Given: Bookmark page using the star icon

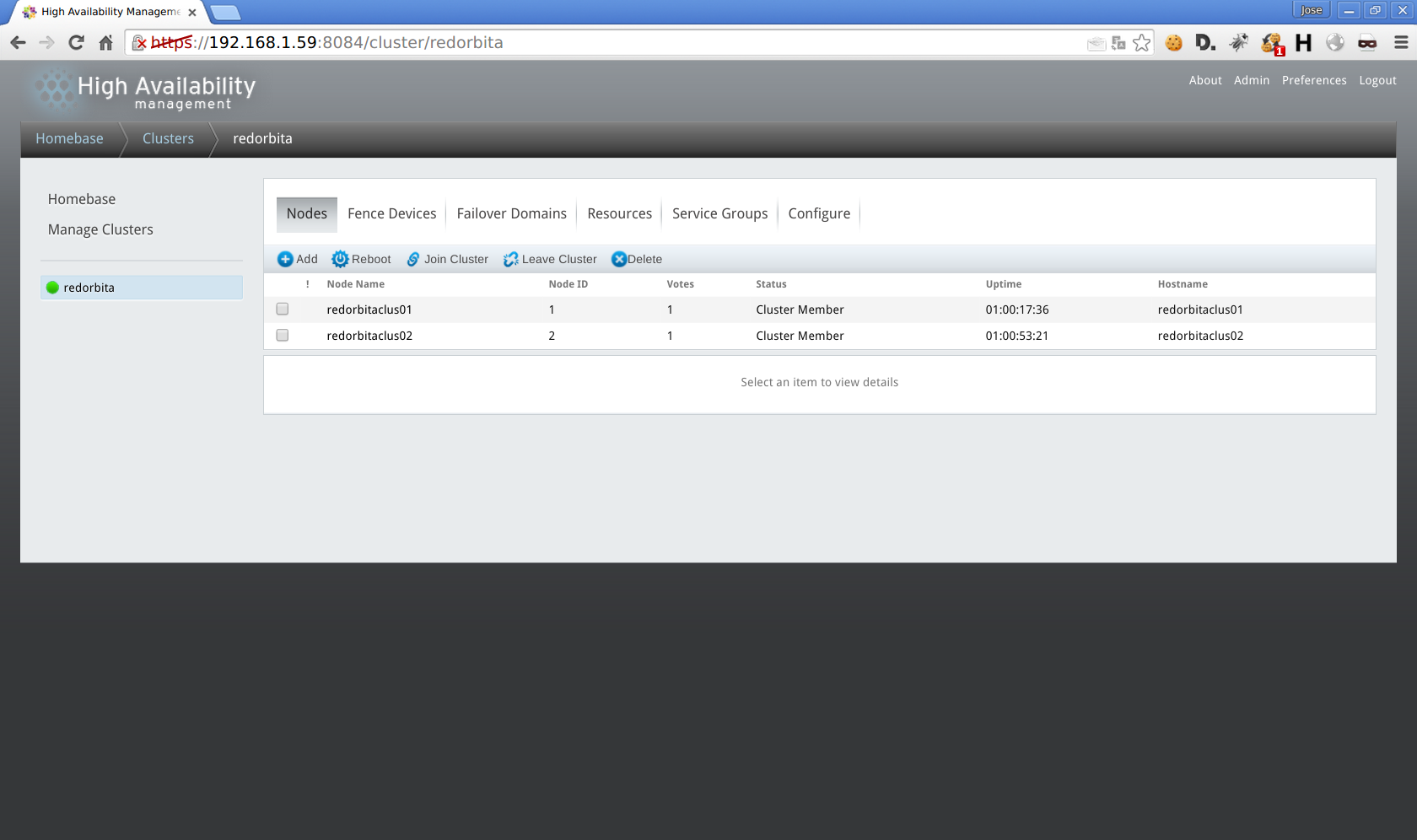Looking at the screenshot, I should [x=1141, y=43].
